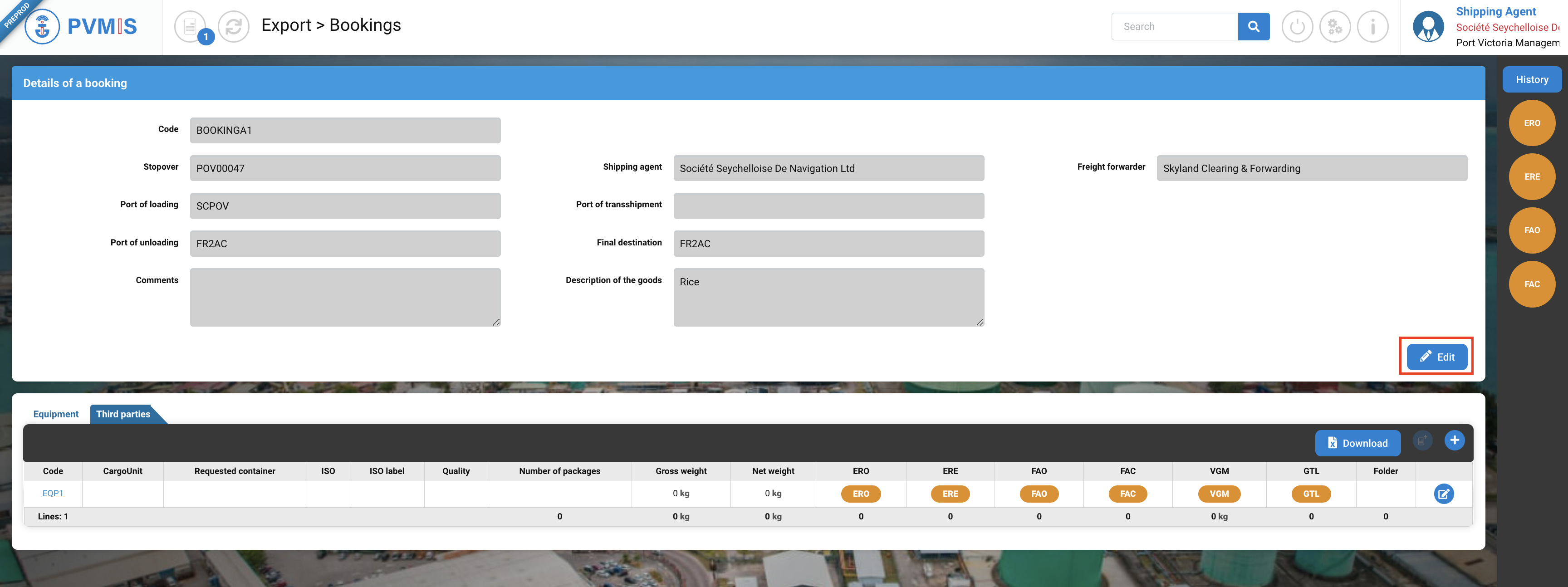Click the PVMIS anchor logo
Image resolution: width=1568 pixels, height=587 pixels.
[x=43, y=27]
